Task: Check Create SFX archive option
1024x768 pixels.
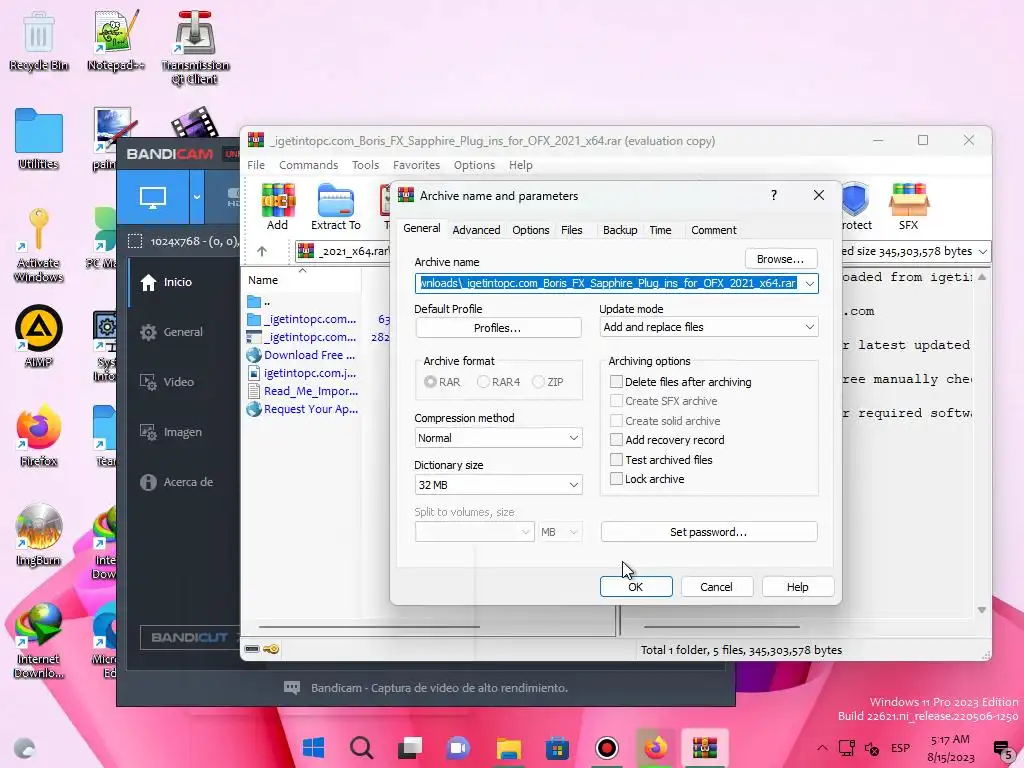Action: (x=616, y=400)
